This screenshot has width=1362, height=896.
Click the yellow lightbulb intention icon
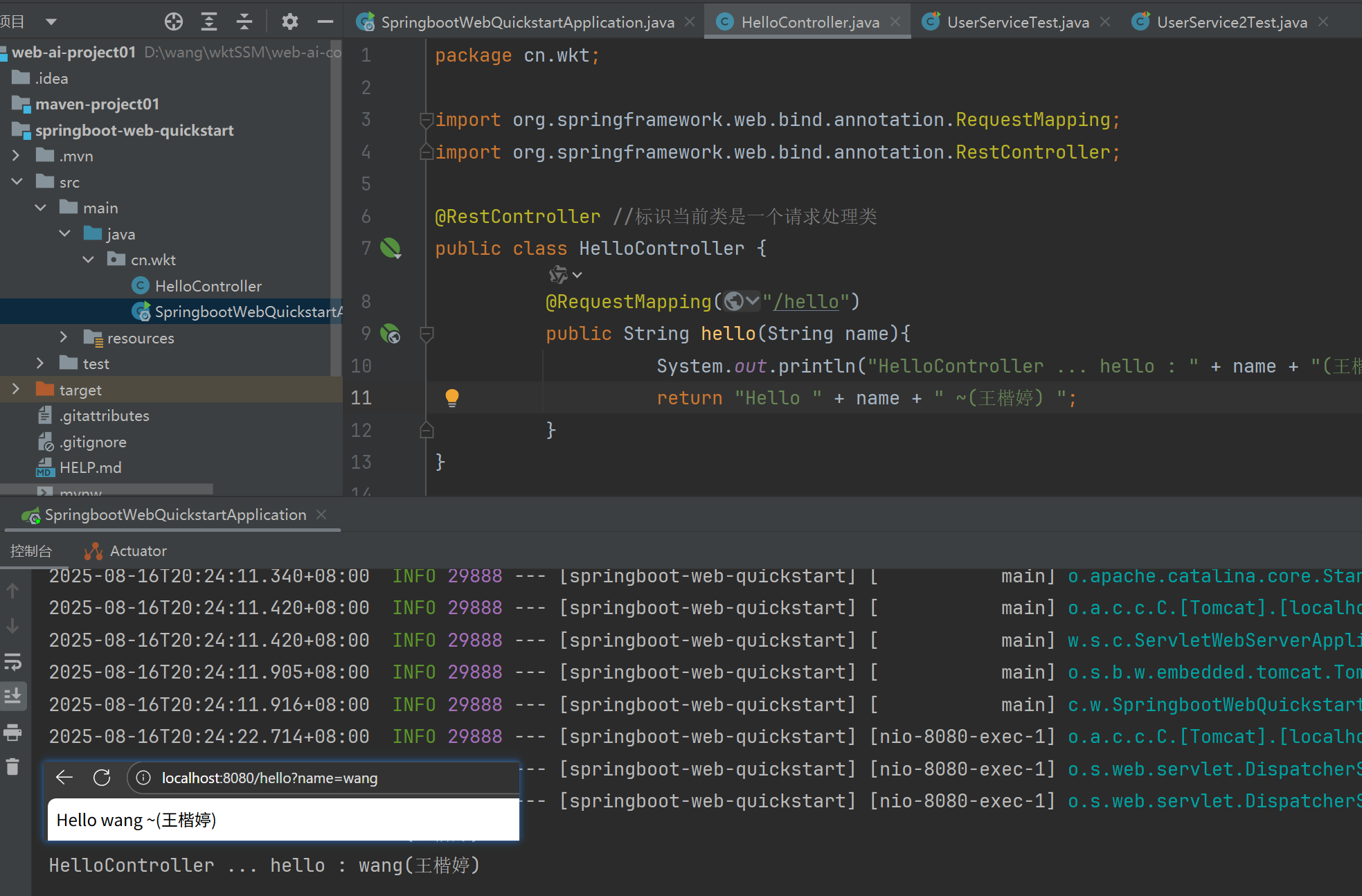click(x=451, y=397)
